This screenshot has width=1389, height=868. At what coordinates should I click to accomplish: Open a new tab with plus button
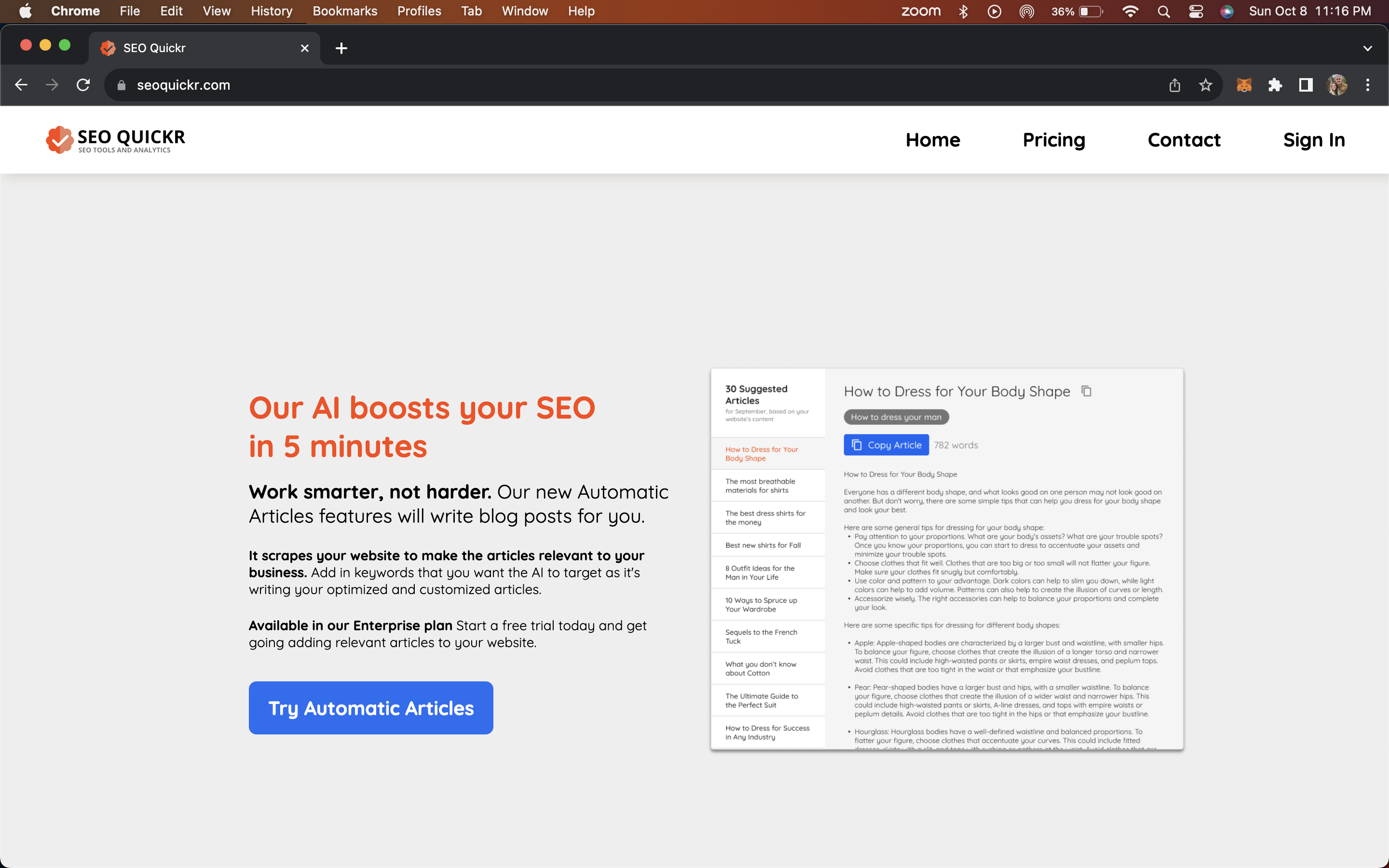pos(341,48)
